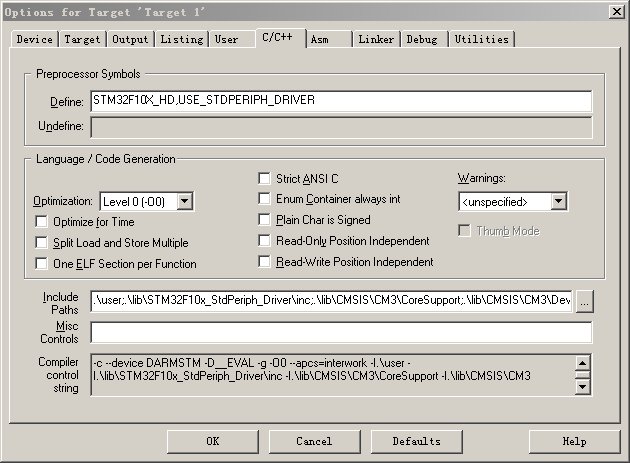This screenshot has height=463, width=630.
Task: Restore settings with Defaults button
Action: point(416,441)
